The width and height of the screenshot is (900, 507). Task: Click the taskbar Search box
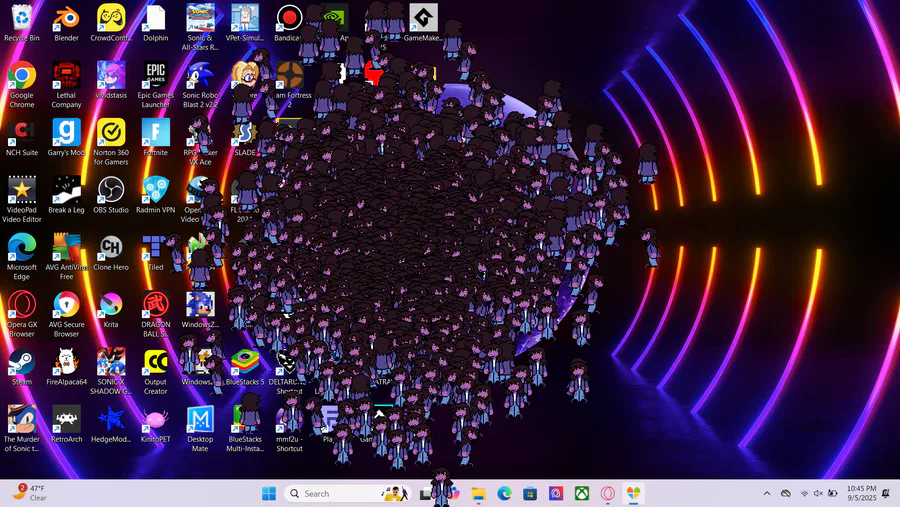coord(348,493)
